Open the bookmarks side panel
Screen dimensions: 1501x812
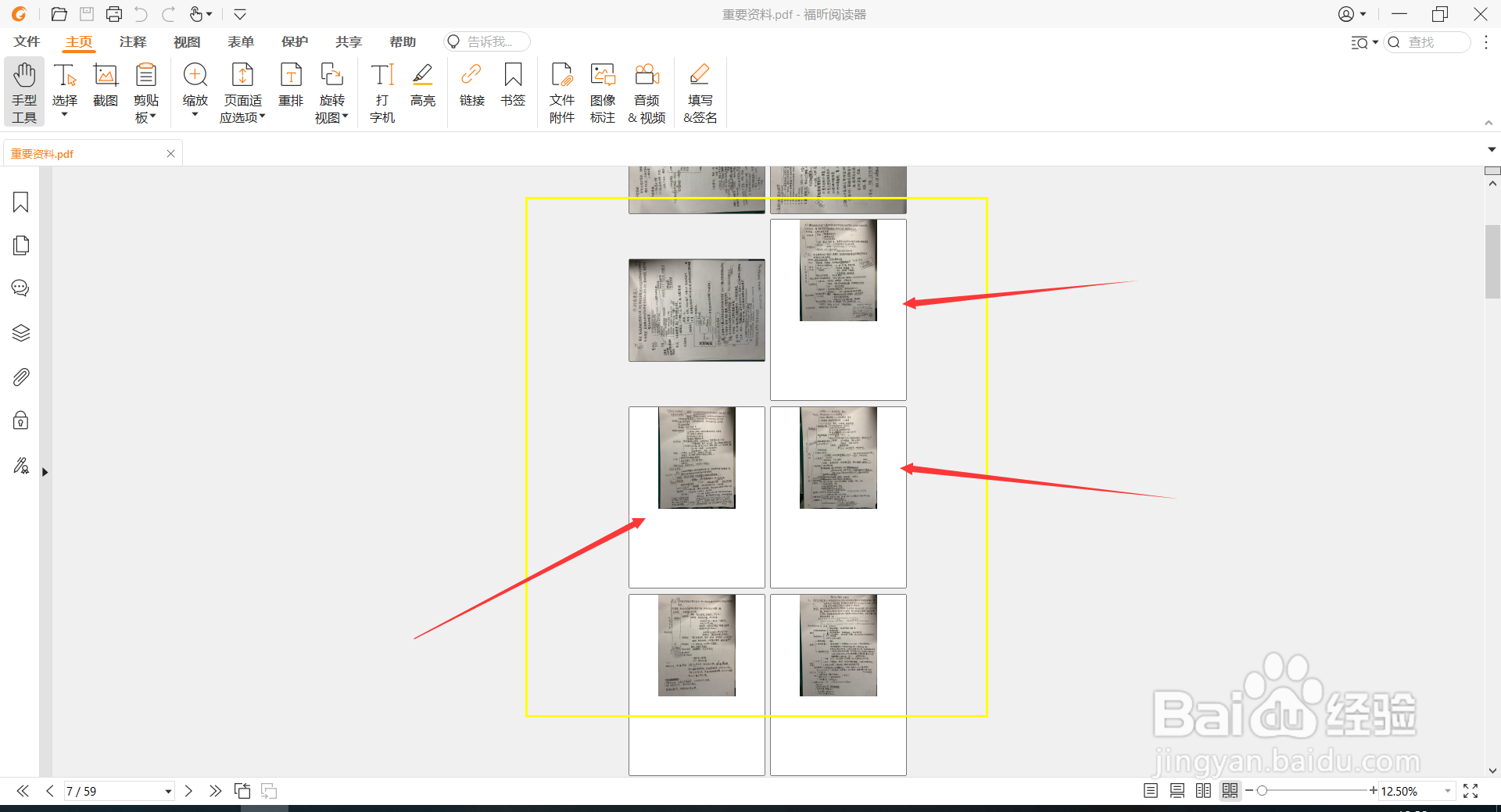point(21,202)
